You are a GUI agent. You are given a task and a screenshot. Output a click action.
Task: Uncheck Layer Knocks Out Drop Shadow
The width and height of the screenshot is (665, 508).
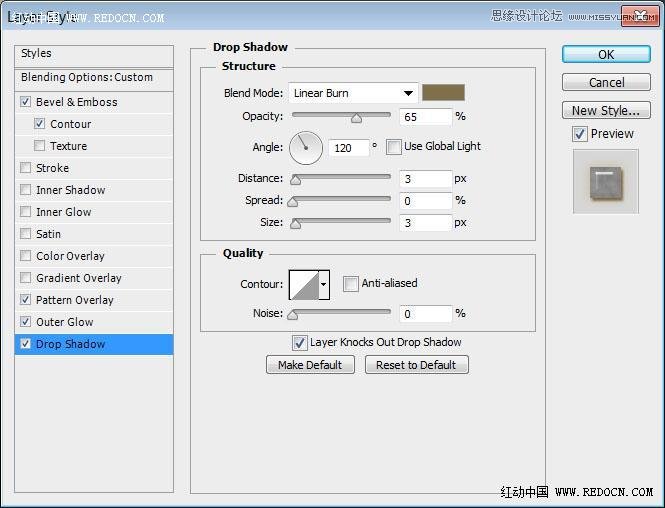299,343
